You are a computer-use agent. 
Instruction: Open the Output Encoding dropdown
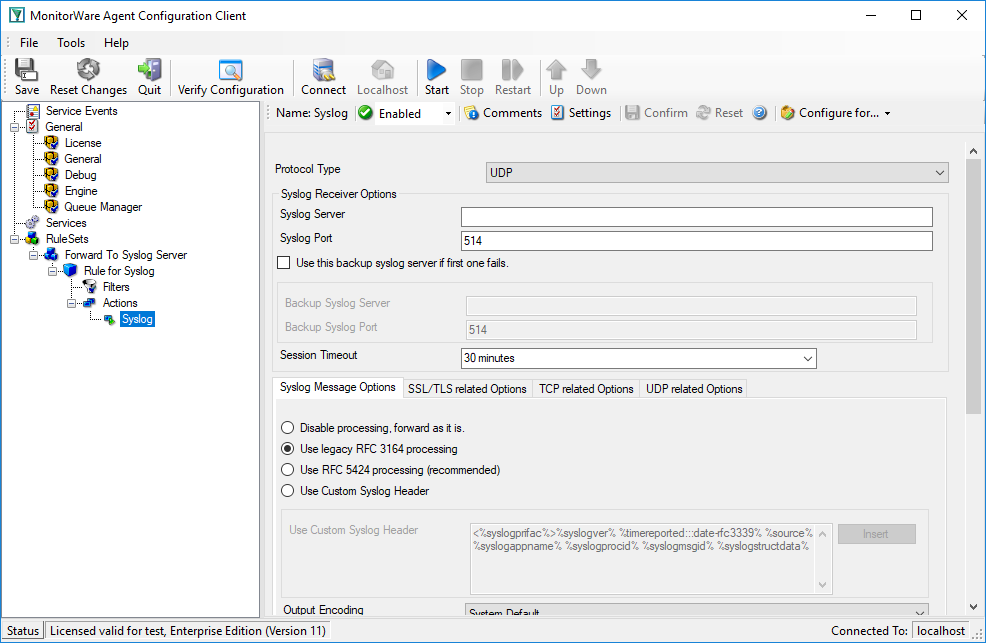pos(697,611)
